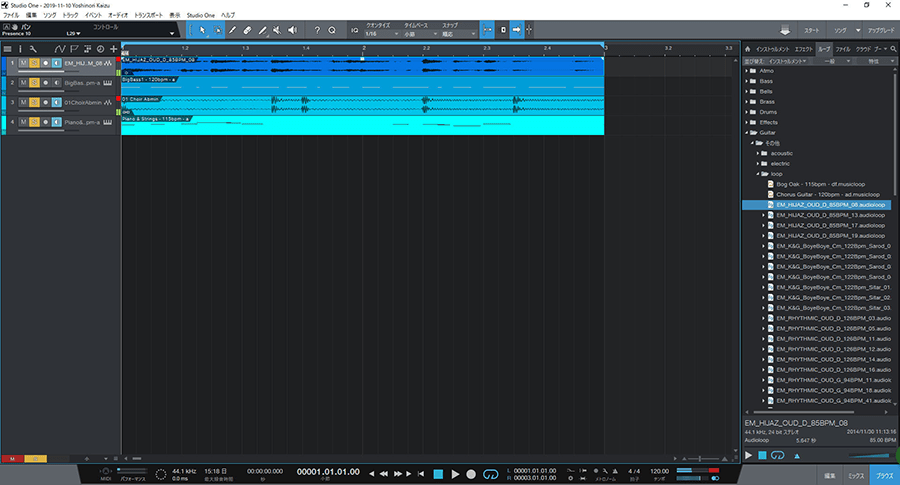Solo the BigBass track
This screenshot has width=900, height=485.
pyautogui.click(x=33, y=82)
